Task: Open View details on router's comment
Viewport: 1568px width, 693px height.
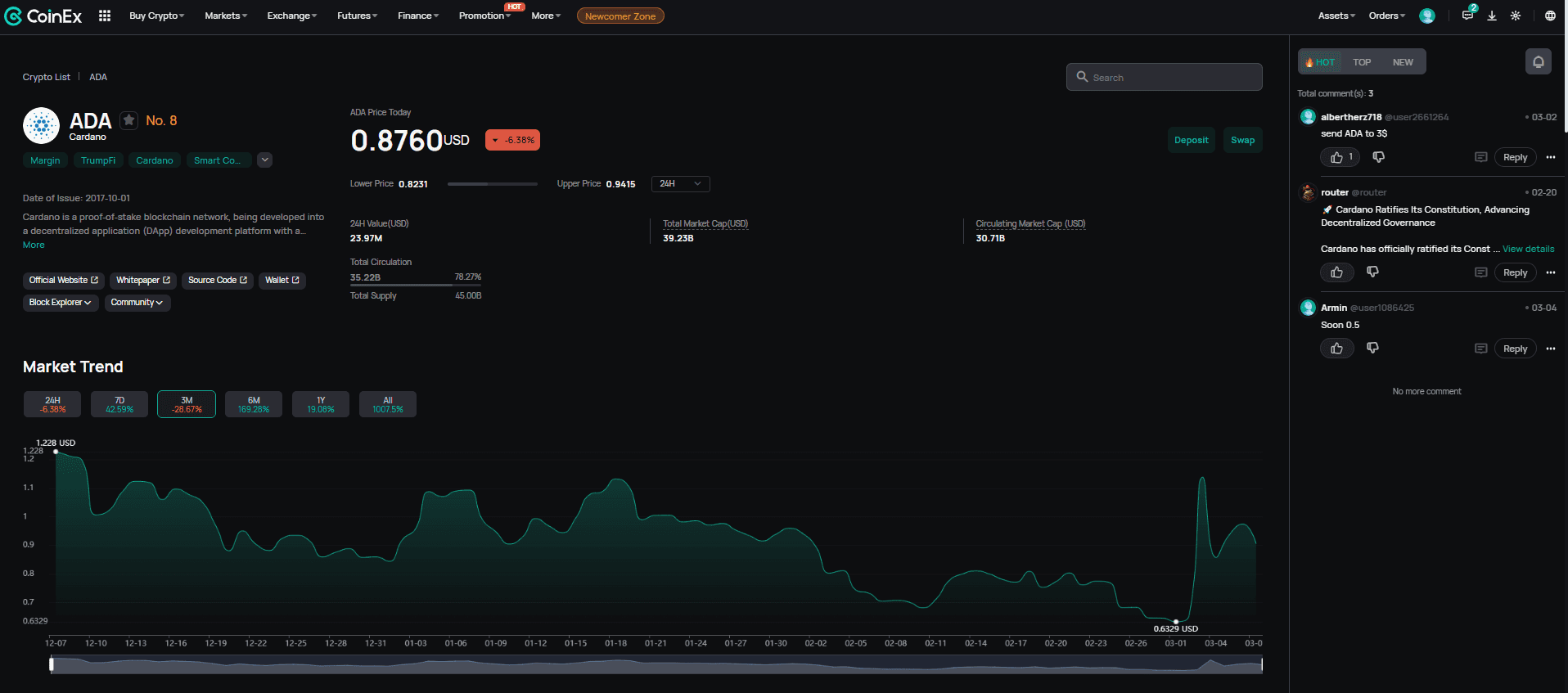Action: (1528, 249)
